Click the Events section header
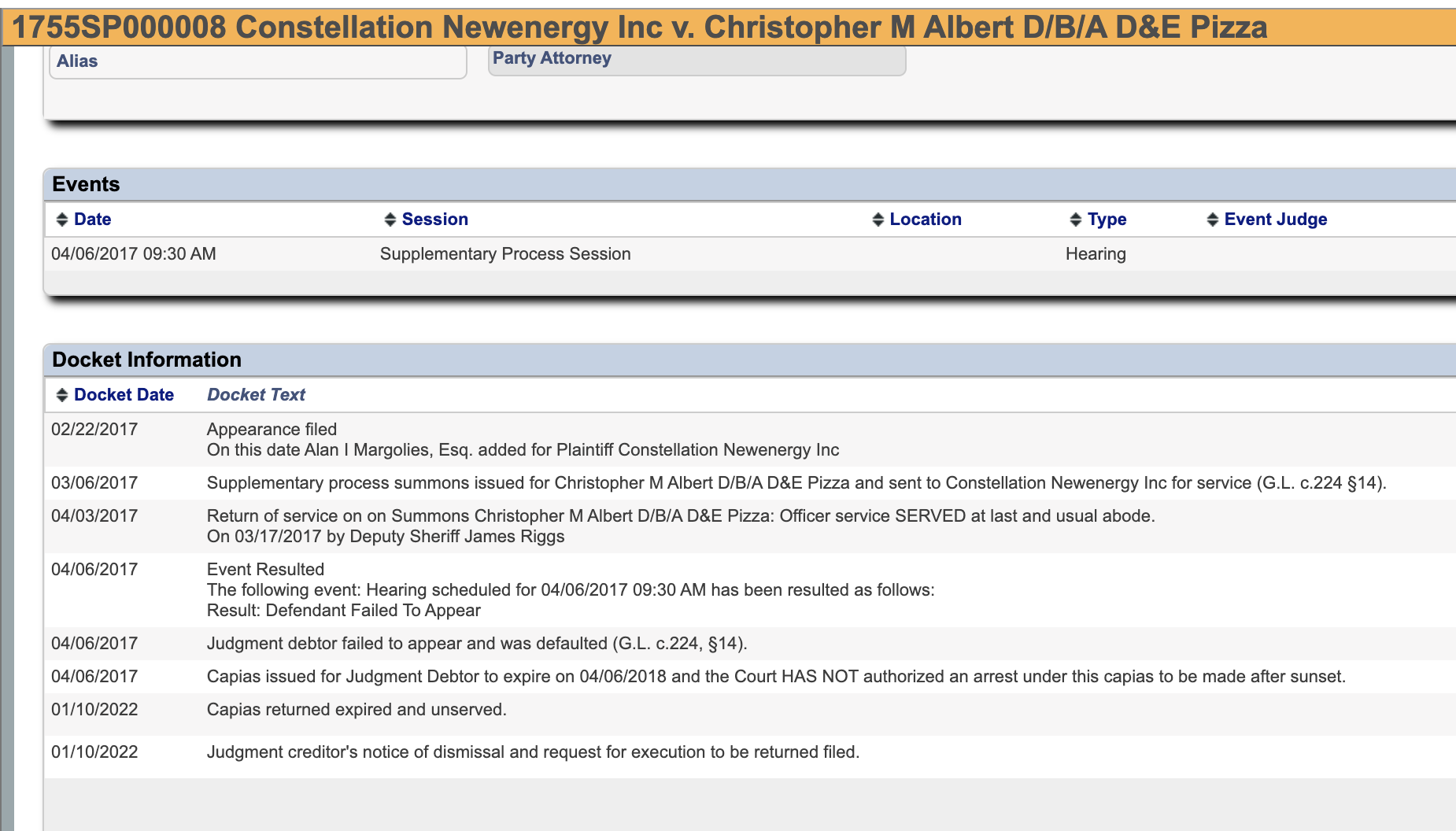This screenshot has width=1456, height=831. coord(86,184)
